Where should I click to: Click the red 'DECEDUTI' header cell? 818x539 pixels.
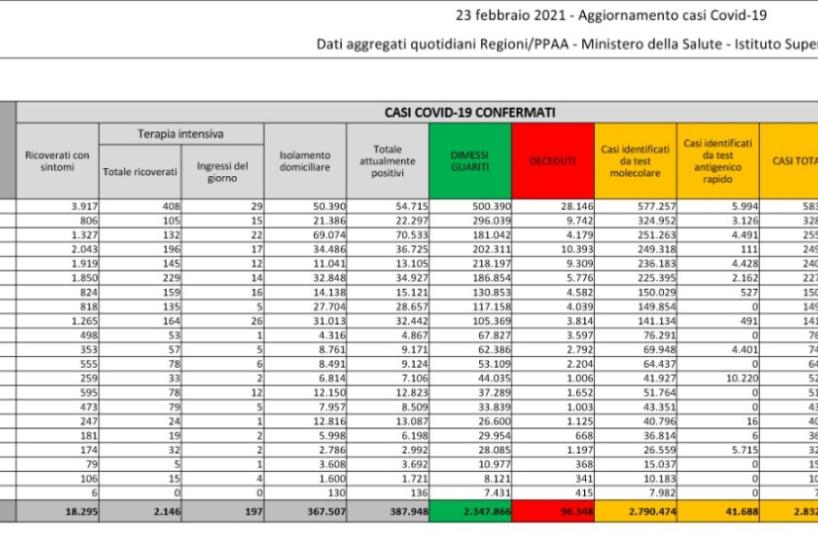(x=552, y=161)
